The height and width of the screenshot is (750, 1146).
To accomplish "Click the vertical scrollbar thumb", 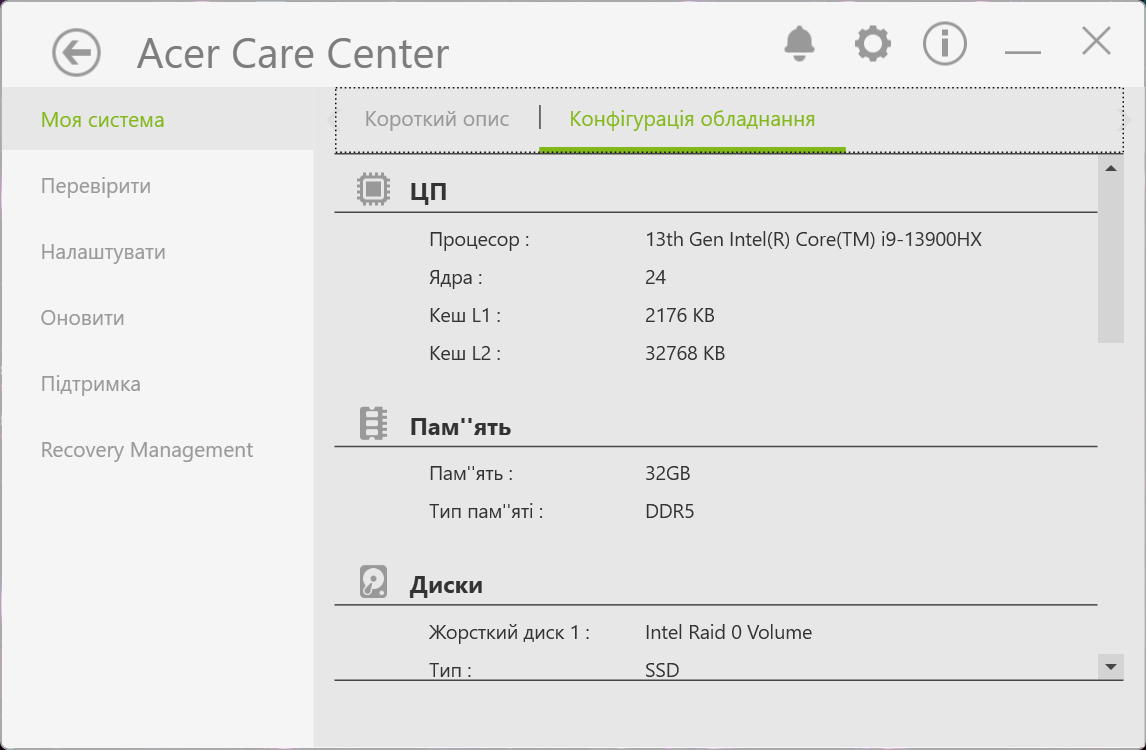I will click(1111, 260).
